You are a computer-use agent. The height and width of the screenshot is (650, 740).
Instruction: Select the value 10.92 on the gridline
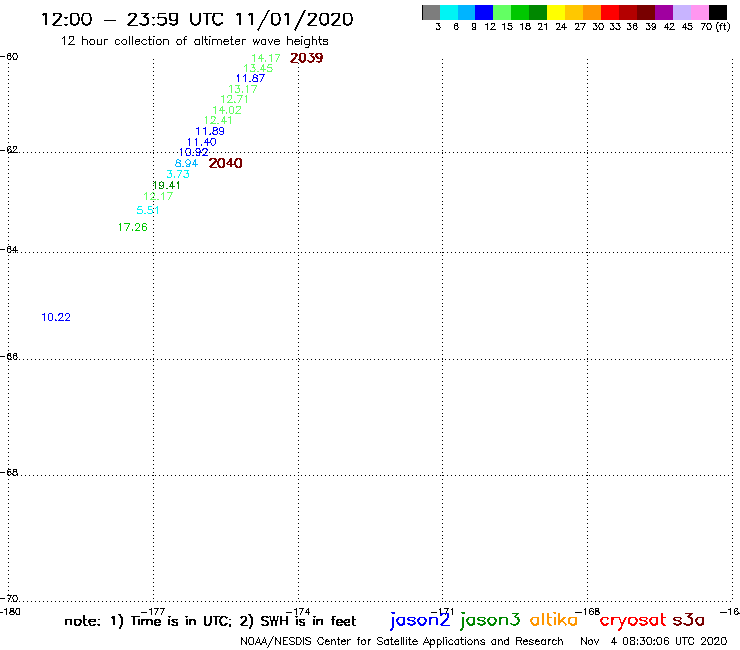193,152
